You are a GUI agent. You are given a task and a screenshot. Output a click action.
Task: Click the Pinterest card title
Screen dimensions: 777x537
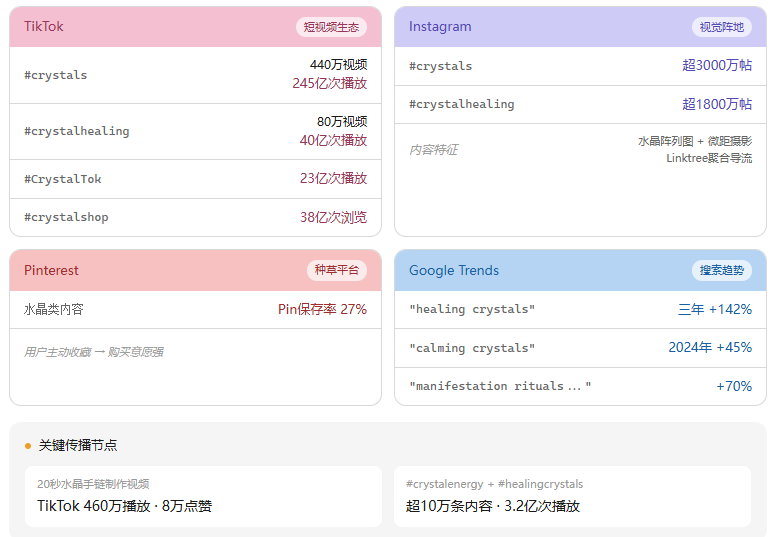[51, 270]
